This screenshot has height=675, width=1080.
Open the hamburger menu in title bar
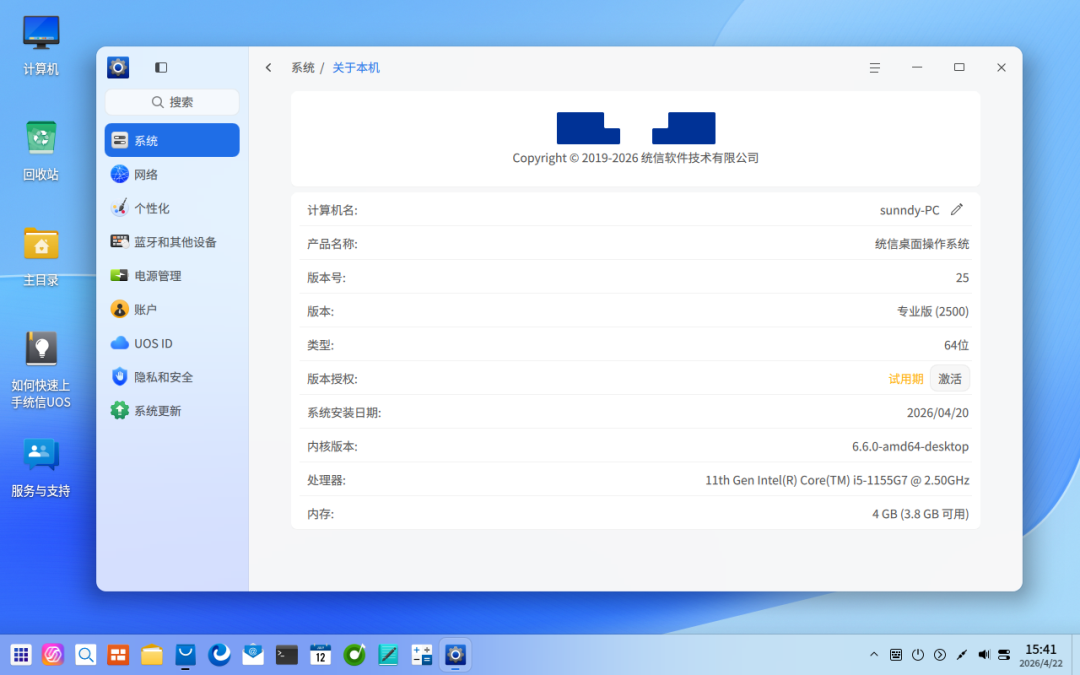coord(875,68)
